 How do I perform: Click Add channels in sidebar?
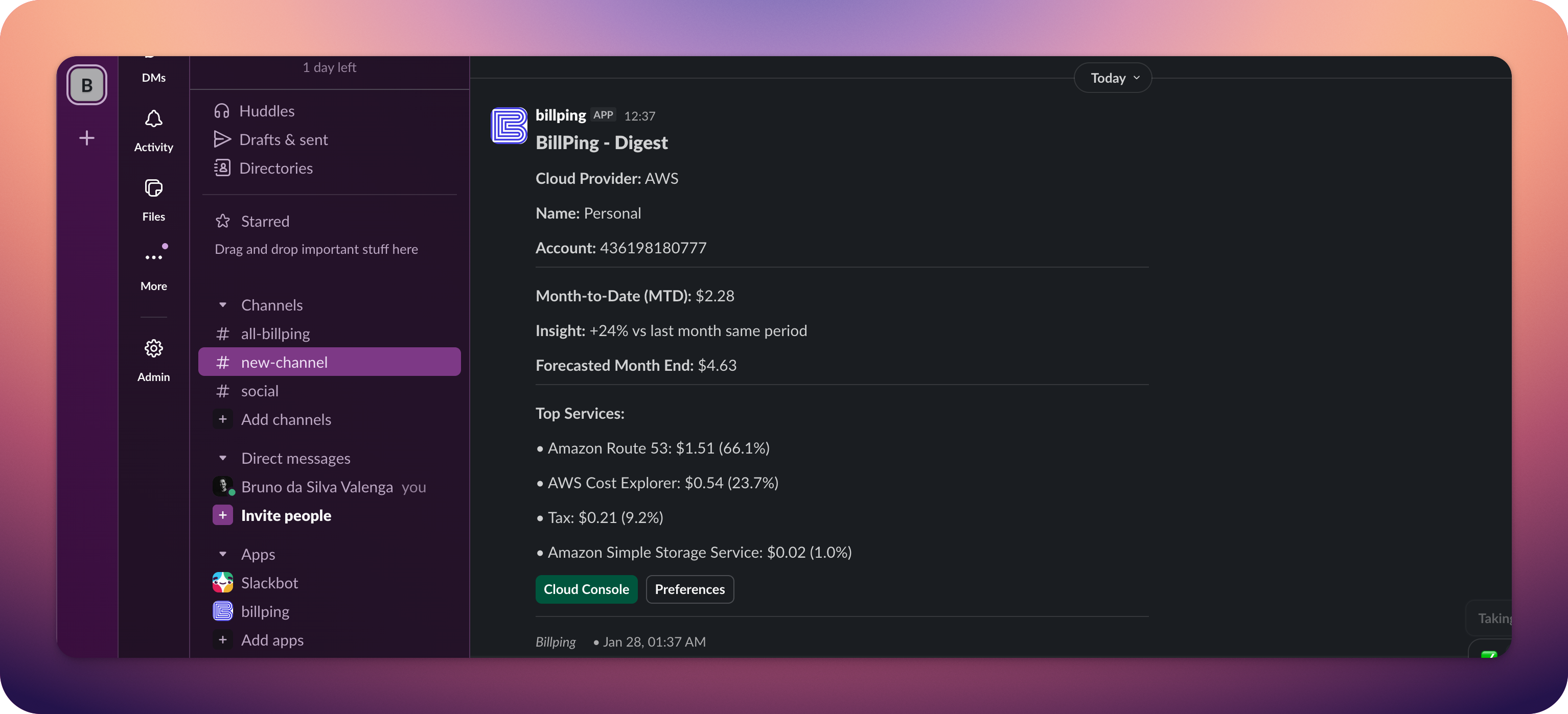point(286,420)
